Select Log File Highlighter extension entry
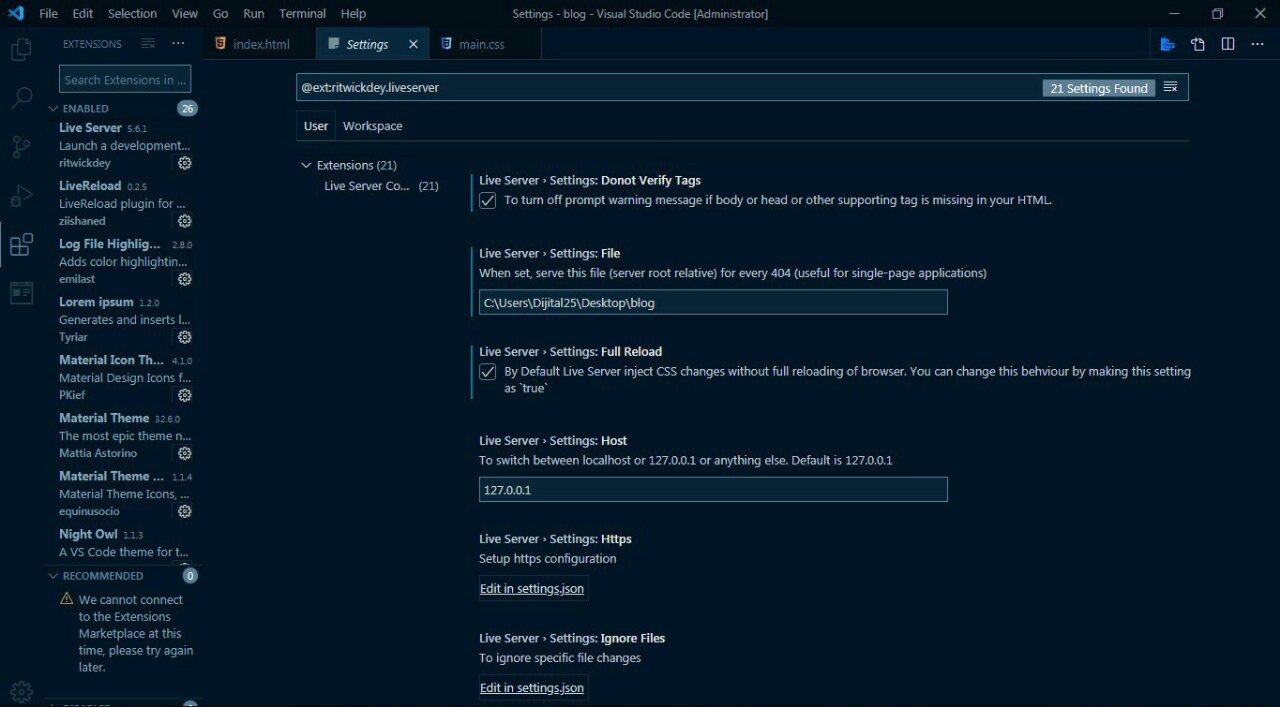1280x707 pixels. coord(124,261)
